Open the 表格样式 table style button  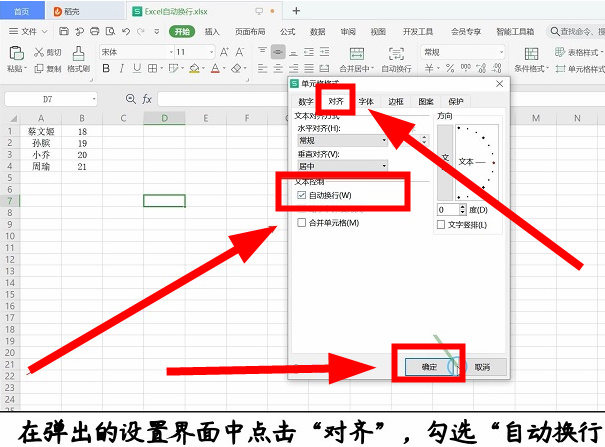[x=578, y=52]
